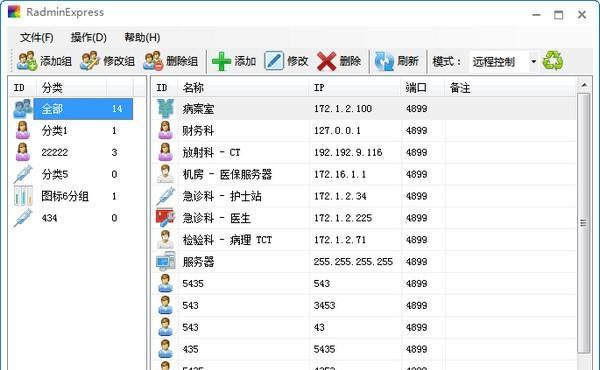600x370 pixels.
Task: Click the 删除组 button label
Action: coord(182,61)
